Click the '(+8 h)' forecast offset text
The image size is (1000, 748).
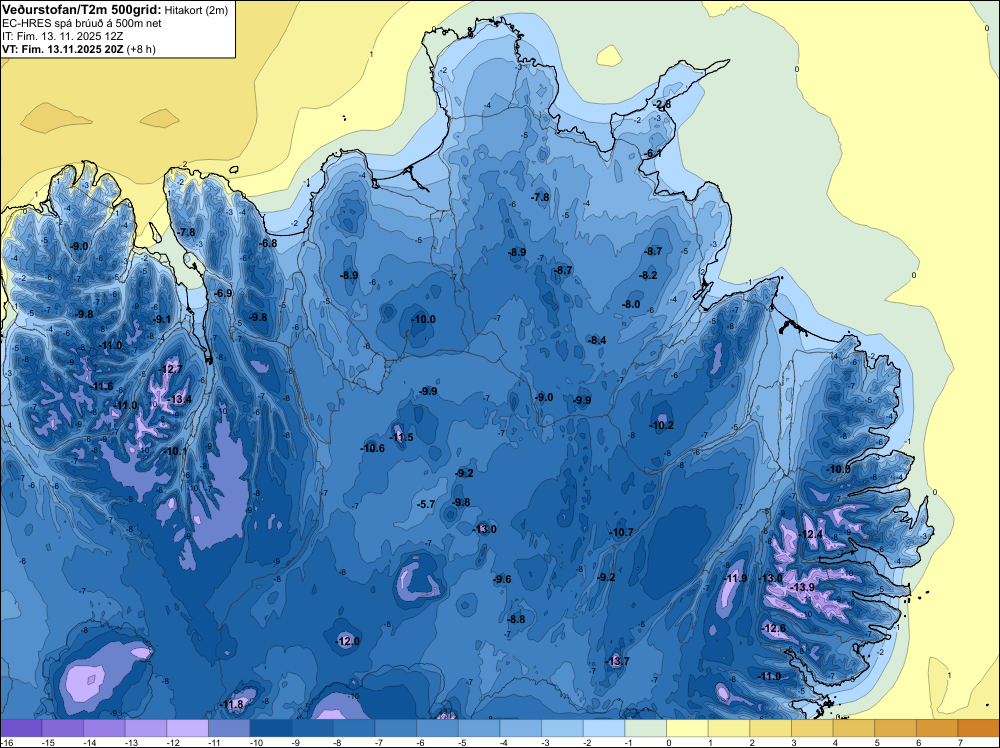pyautogui.click(x=142, y=49)
